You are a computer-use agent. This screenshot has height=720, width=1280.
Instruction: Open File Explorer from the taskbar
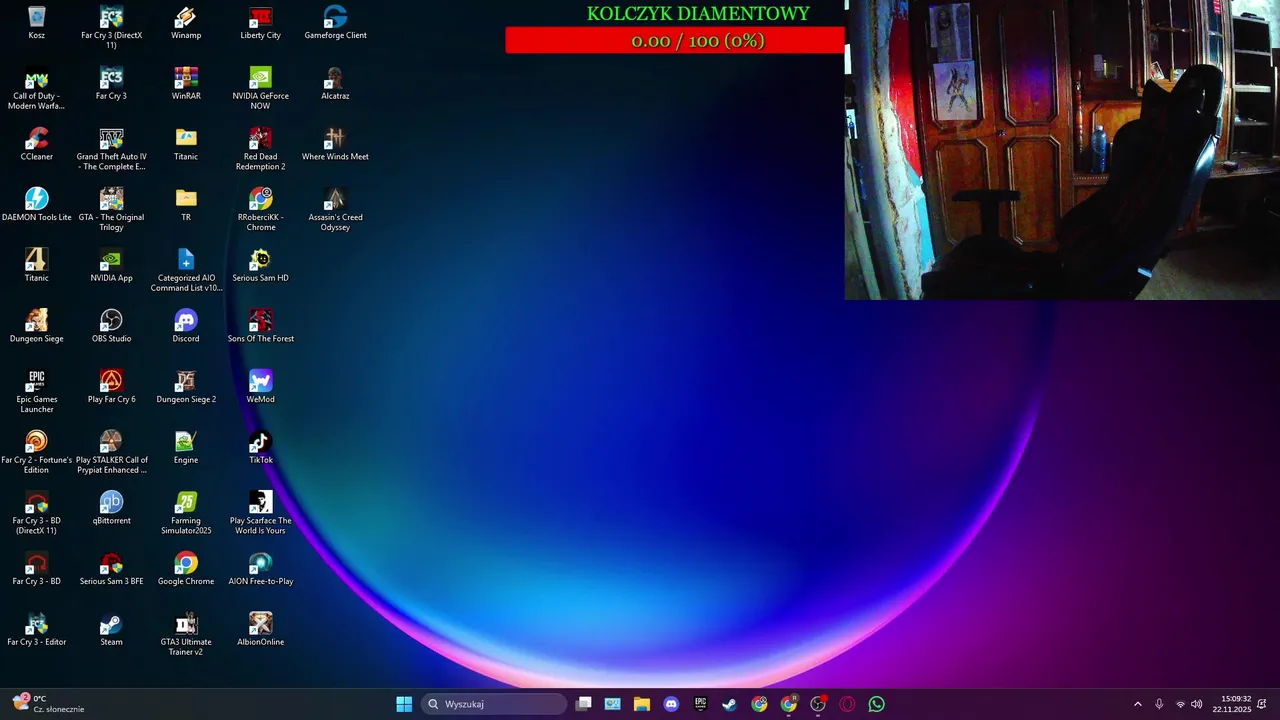pyautogui.click(x=642, y=704)
